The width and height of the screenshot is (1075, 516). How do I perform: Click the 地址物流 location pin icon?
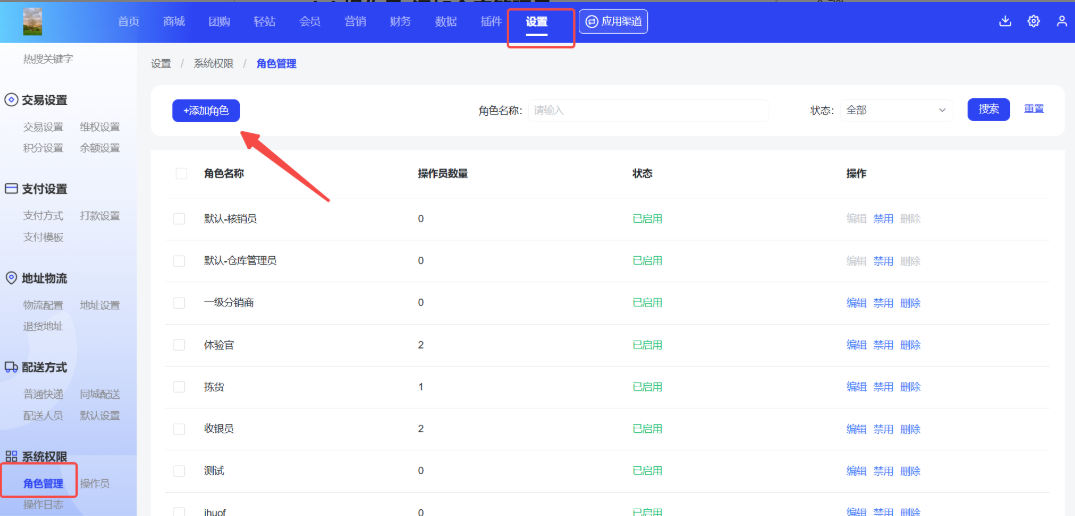tap(12, 278)
